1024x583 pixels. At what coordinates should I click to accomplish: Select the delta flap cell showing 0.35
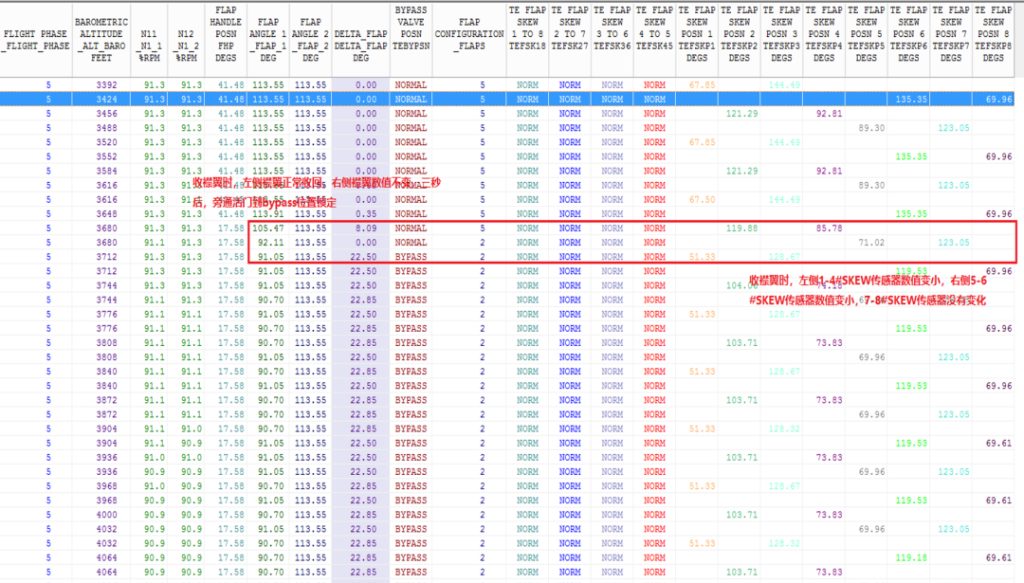click(x=365, y=214)
